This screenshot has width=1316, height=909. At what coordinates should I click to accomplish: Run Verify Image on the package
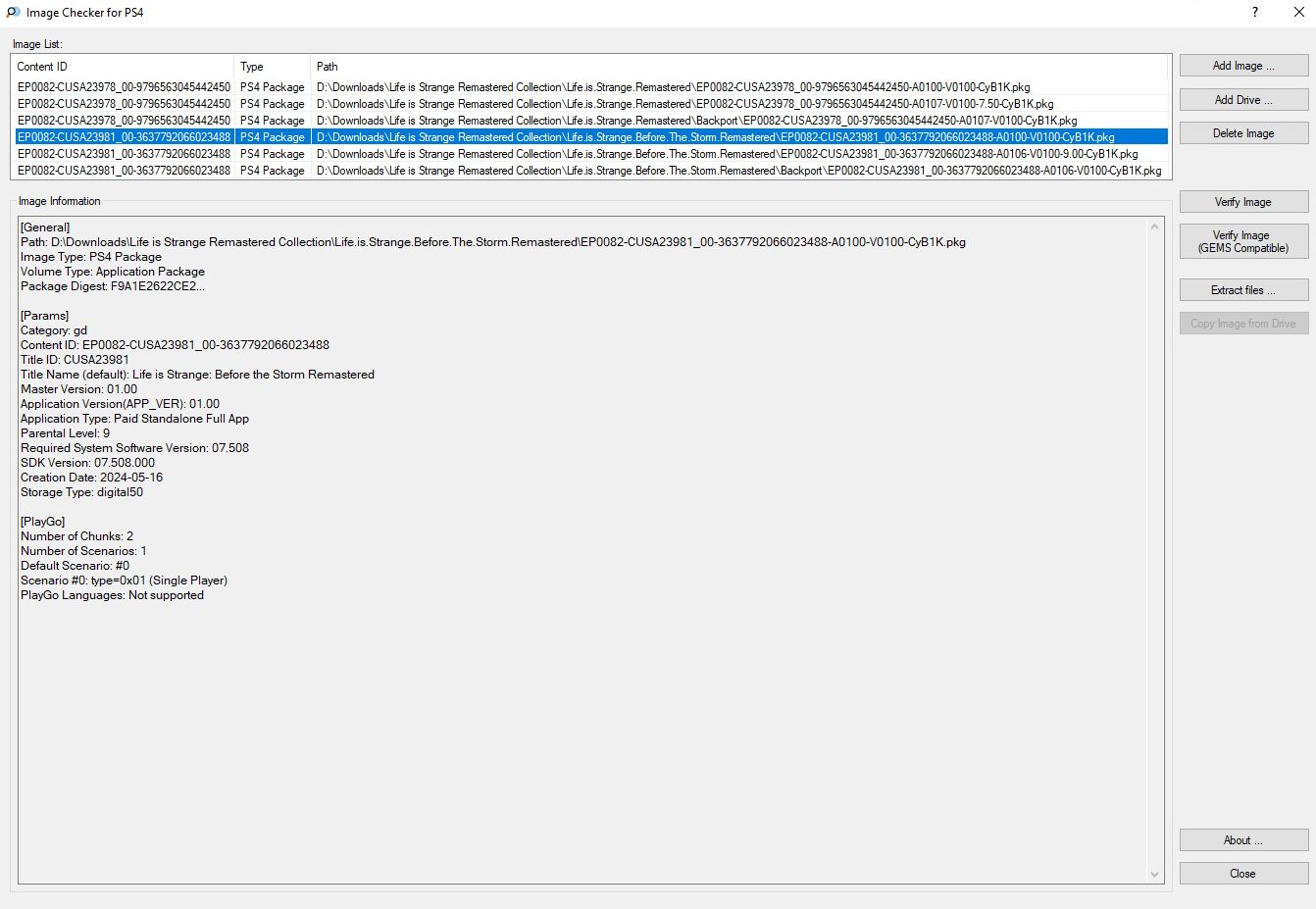tap(1243, 202)
